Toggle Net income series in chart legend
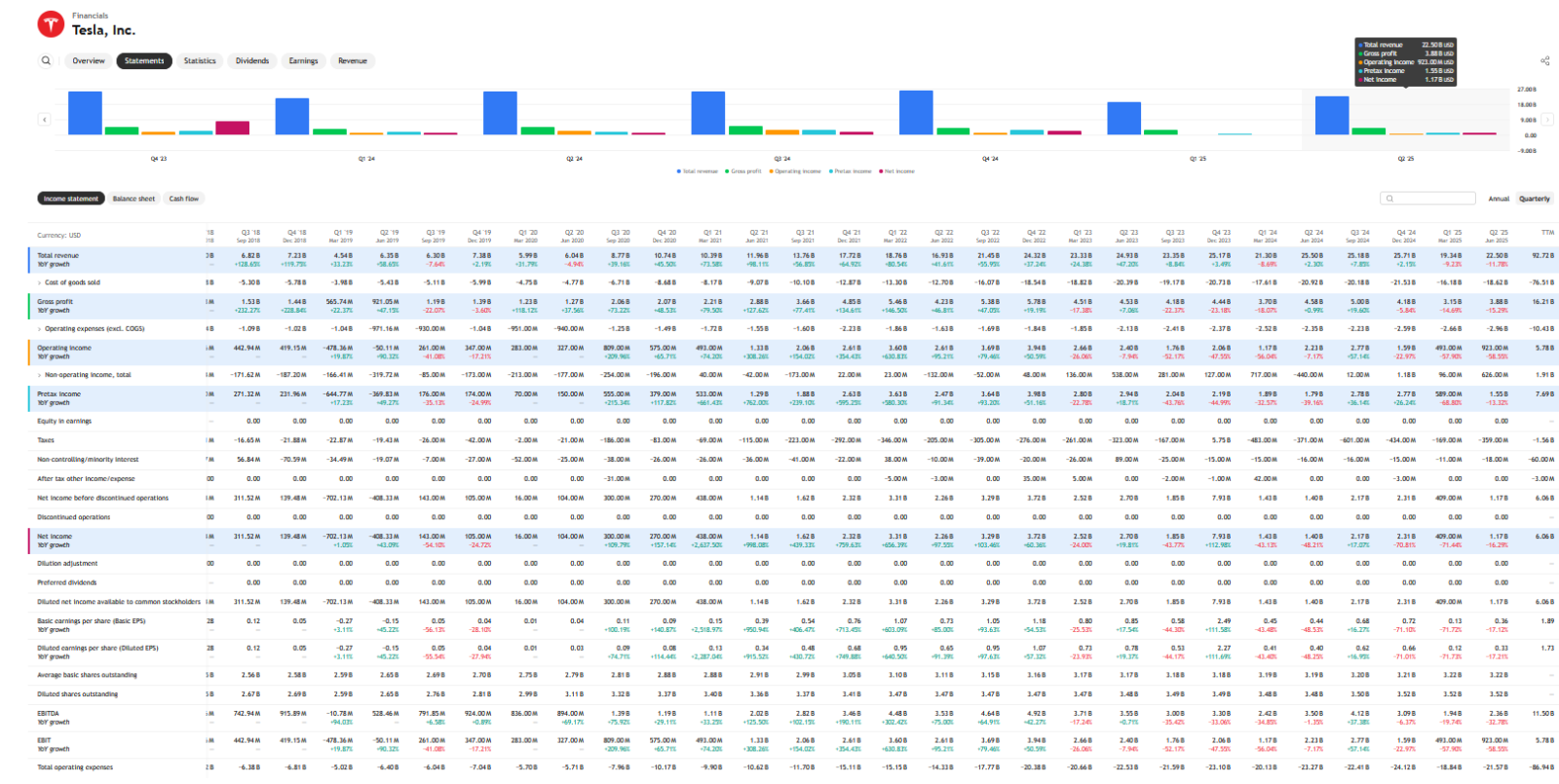Viewport: 1559px width, 784px height. [897, 171]
